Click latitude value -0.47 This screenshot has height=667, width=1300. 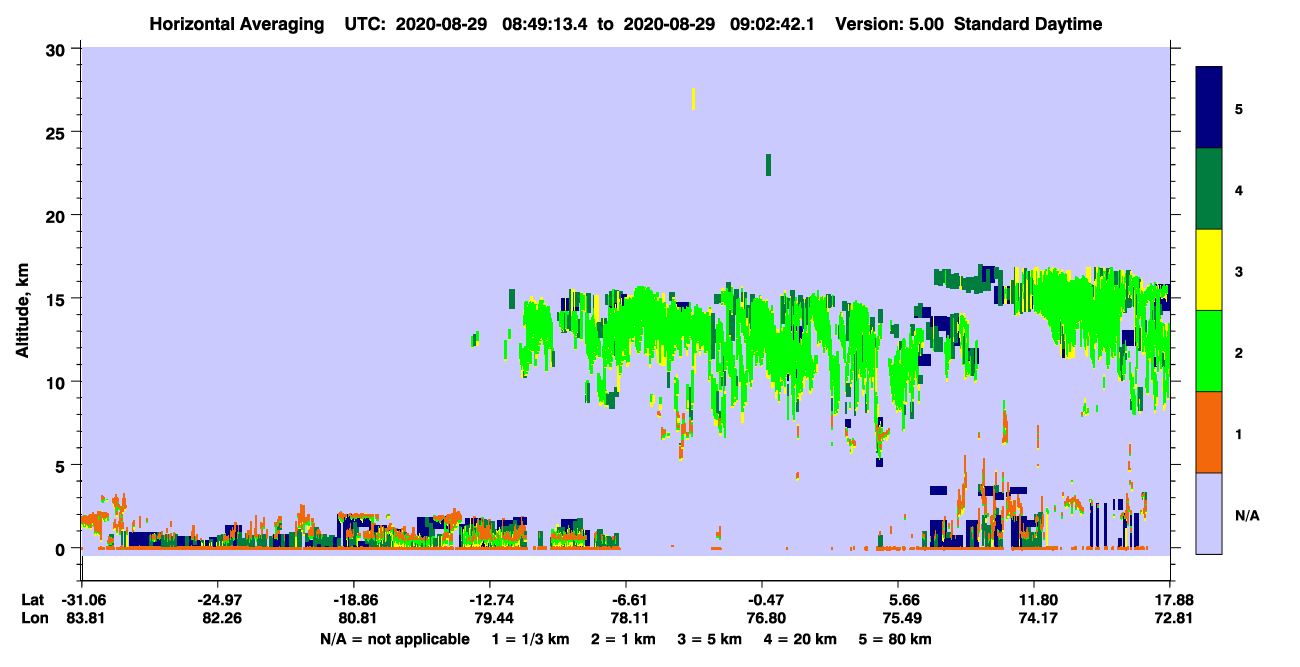[x=762, y=600]
